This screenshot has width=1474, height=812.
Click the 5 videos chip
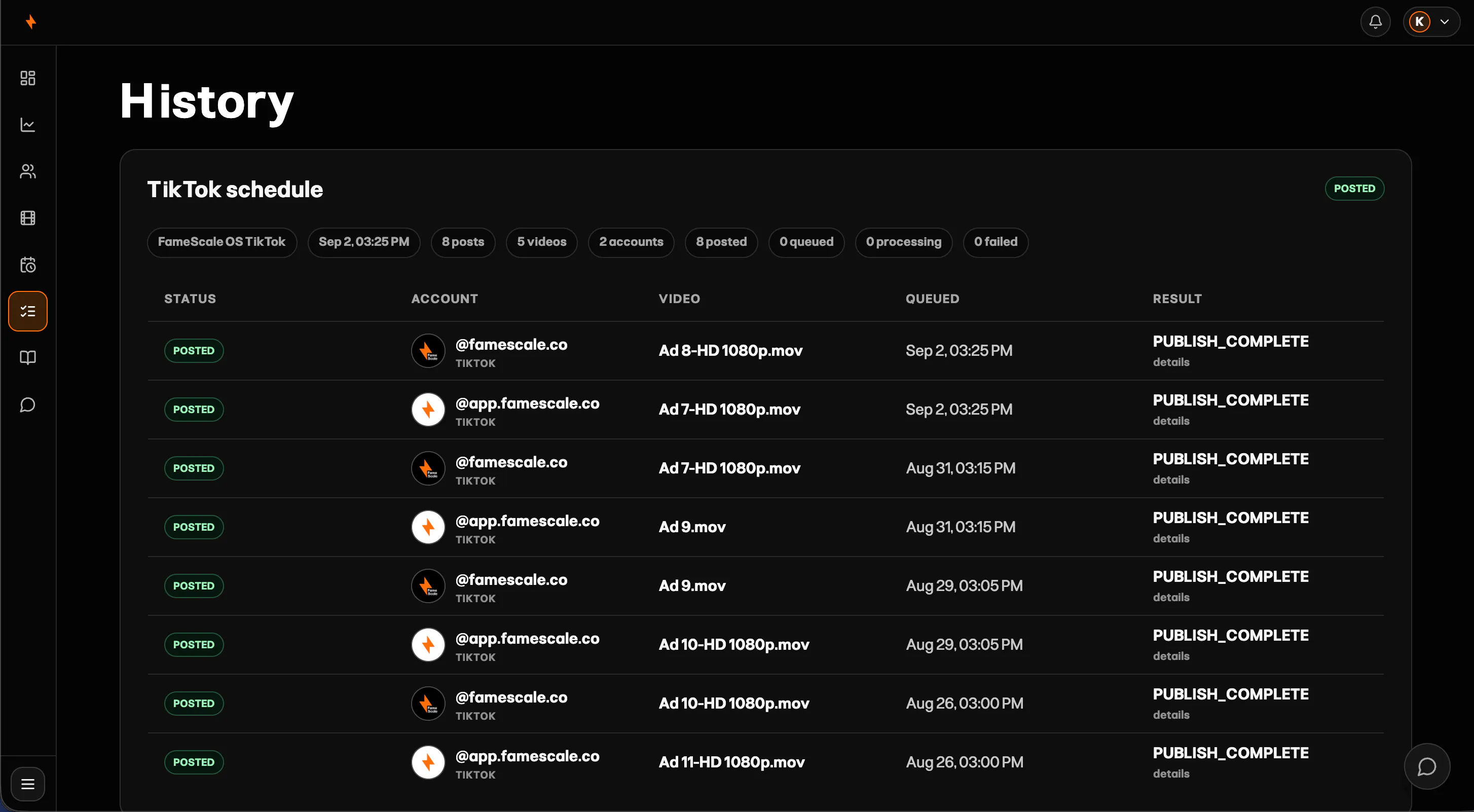click(542, 242)
